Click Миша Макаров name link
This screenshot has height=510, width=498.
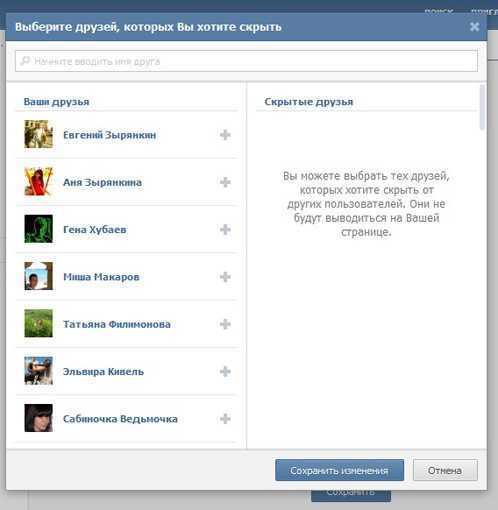(101, 277)
